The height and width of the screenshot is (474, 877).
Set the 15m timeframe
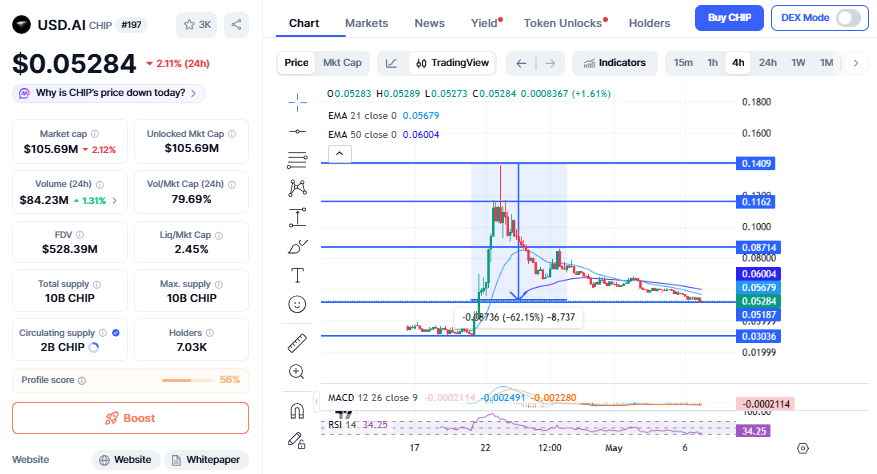tap(683, 63)
